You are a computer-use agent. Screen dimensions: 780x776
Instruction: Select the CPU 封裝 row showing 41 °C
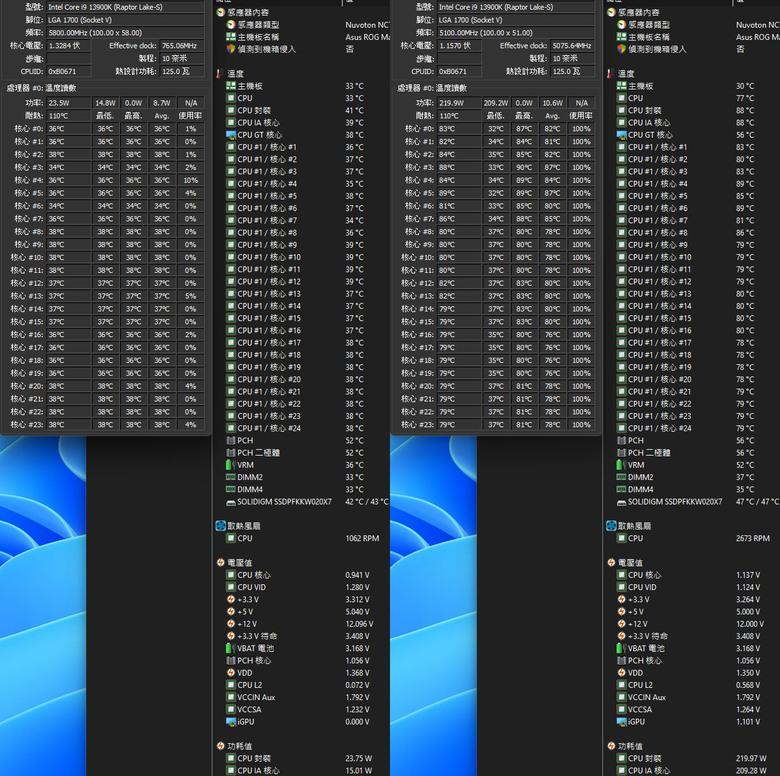[x=302, y=110]
